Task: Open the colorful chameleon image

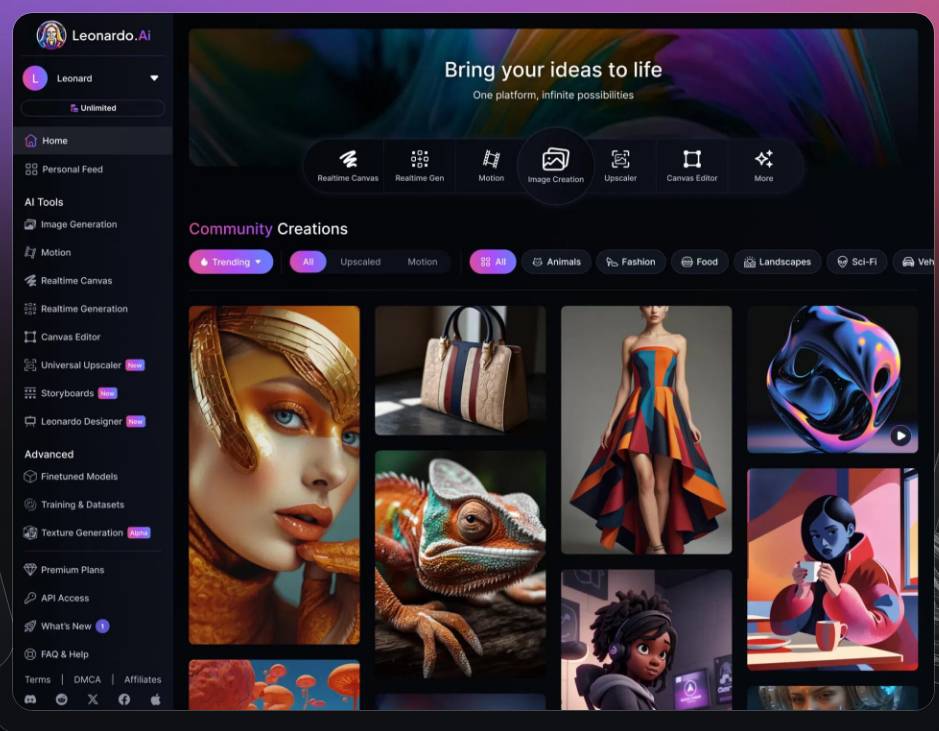Action: 460,564
